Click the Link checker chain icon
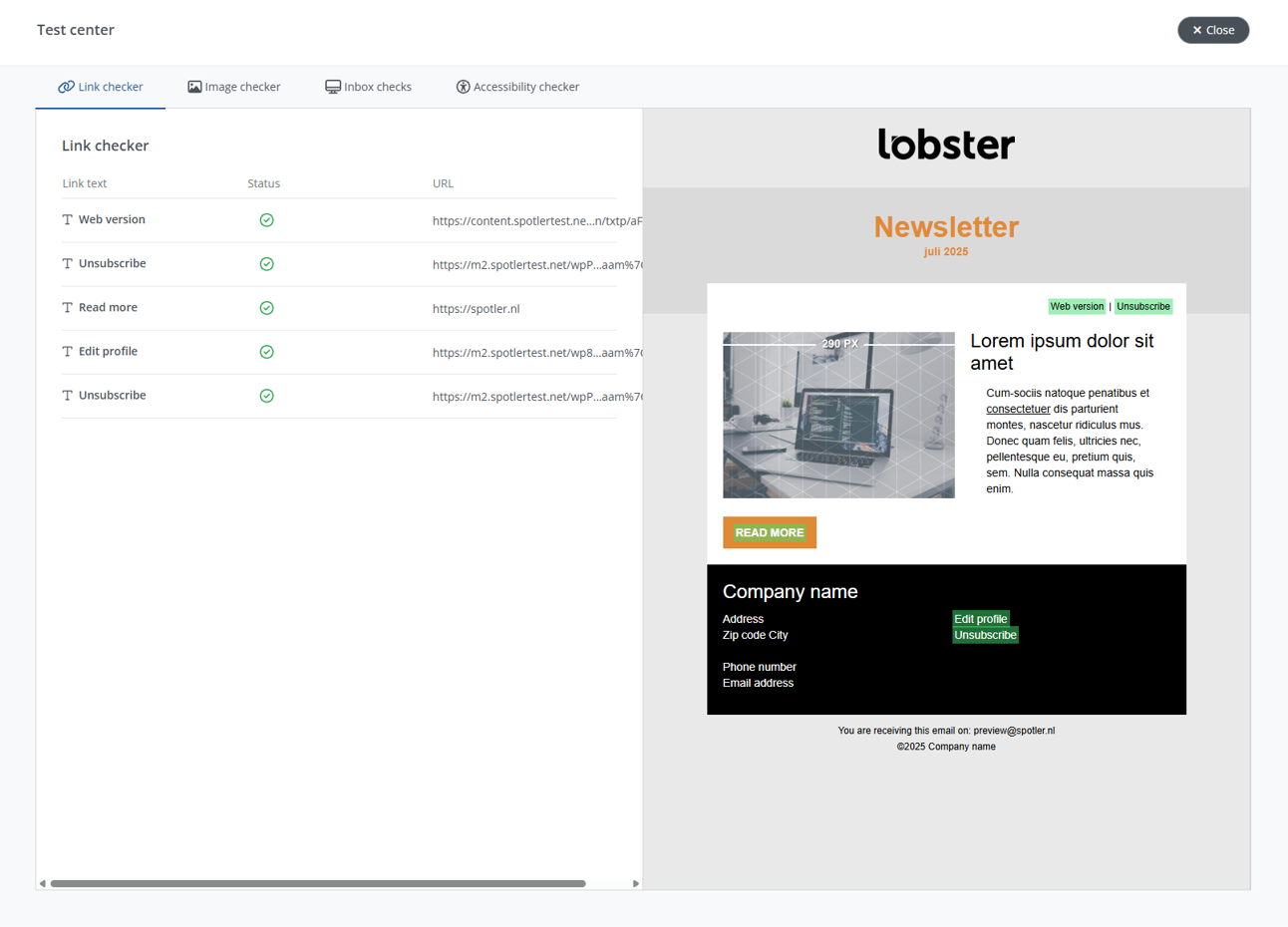 pos(66,87)
